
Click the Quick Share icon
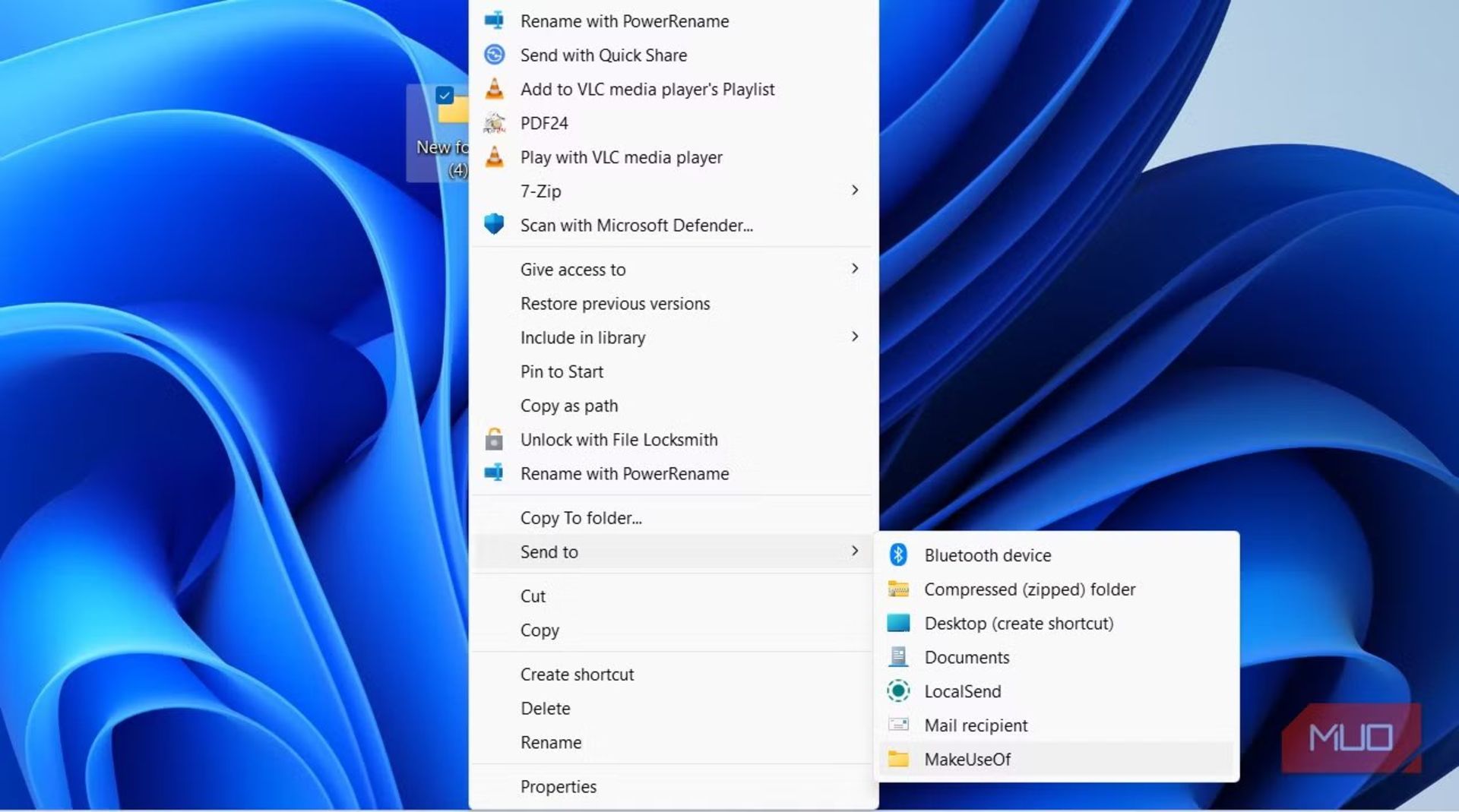pos(495,55)
